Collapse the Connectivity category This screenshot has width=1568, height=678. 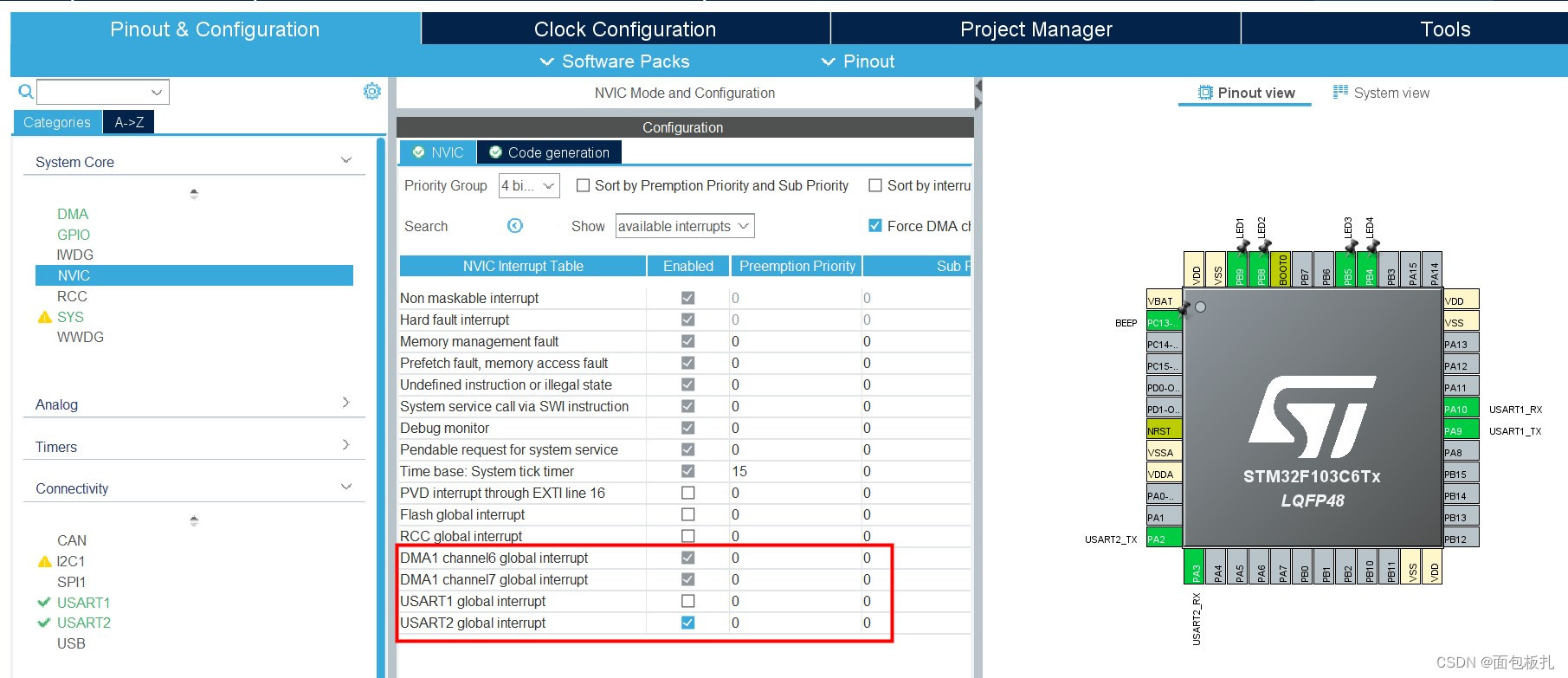(x=346, y=487)
